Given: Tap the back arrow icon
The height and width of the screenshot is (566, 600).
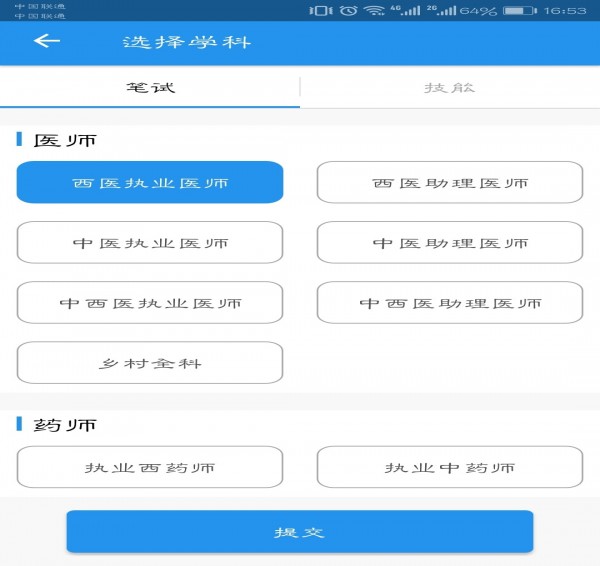Looking at the screenshot, I should pos(47,41).
